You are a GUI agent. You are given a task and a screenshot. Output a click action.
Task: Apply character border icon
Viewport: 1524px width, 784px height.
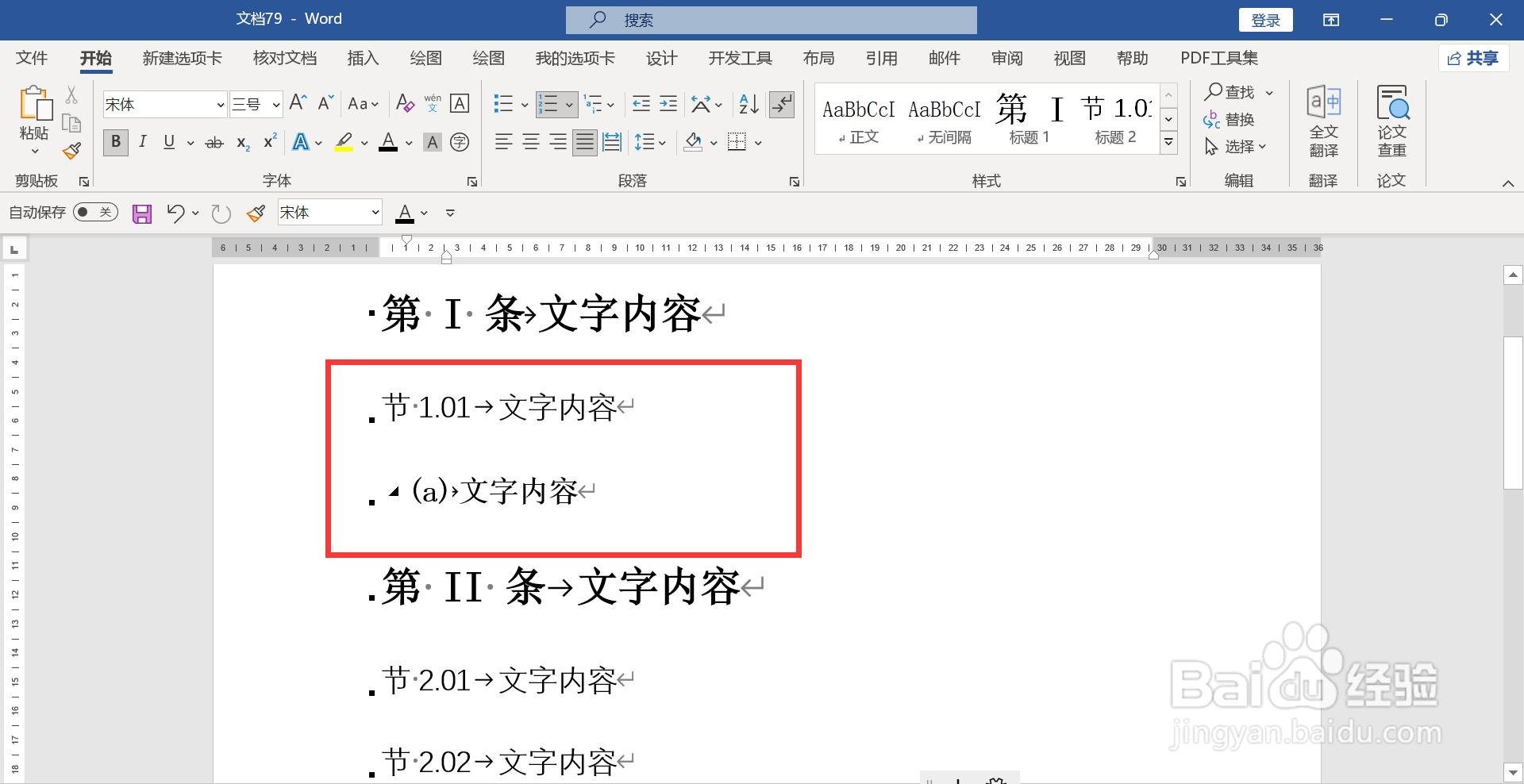[460, 103]
